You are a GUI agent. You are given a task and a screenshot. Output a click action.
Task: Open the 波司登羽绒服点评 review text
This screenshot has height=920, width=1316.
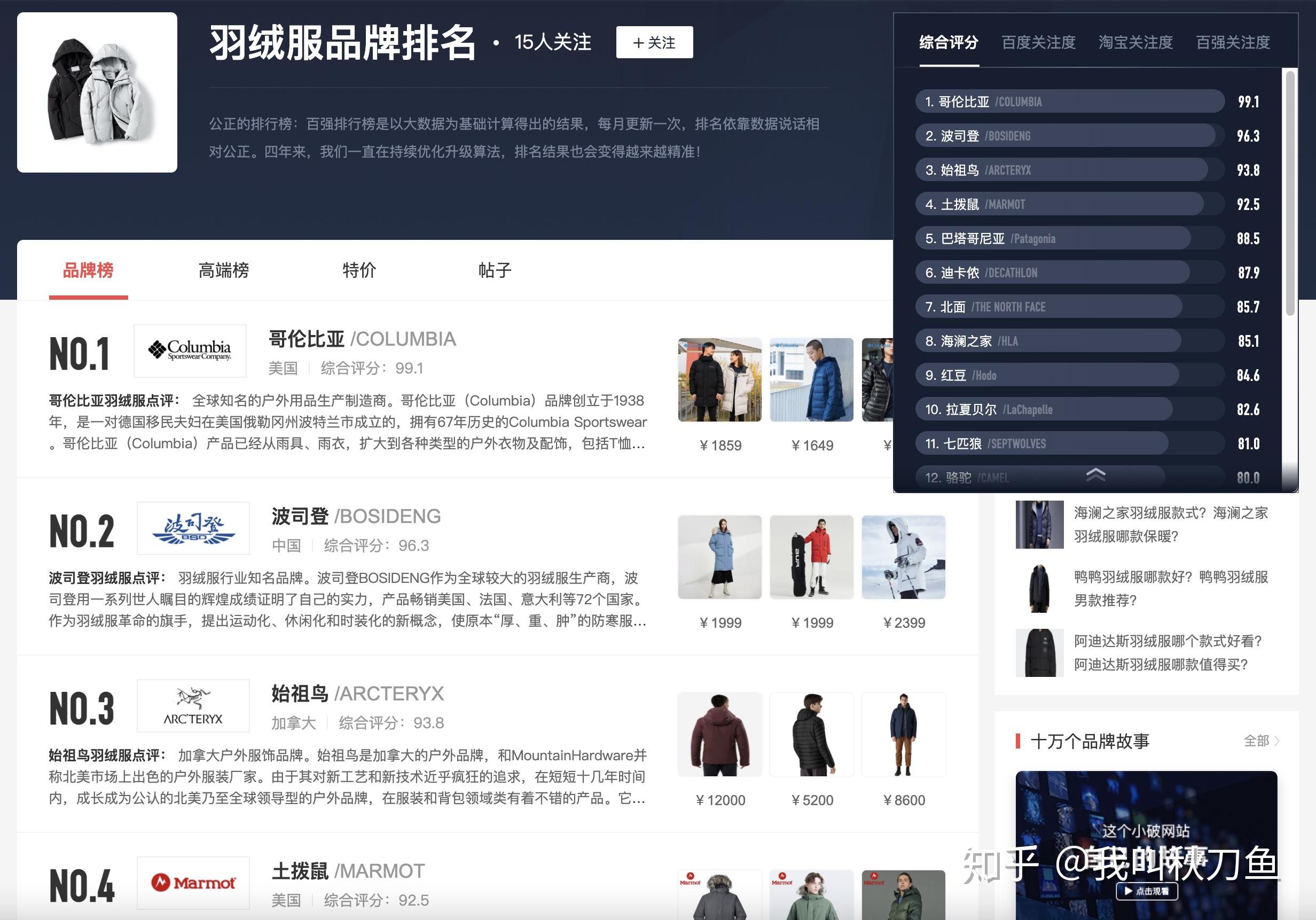[x=347, y=599]
